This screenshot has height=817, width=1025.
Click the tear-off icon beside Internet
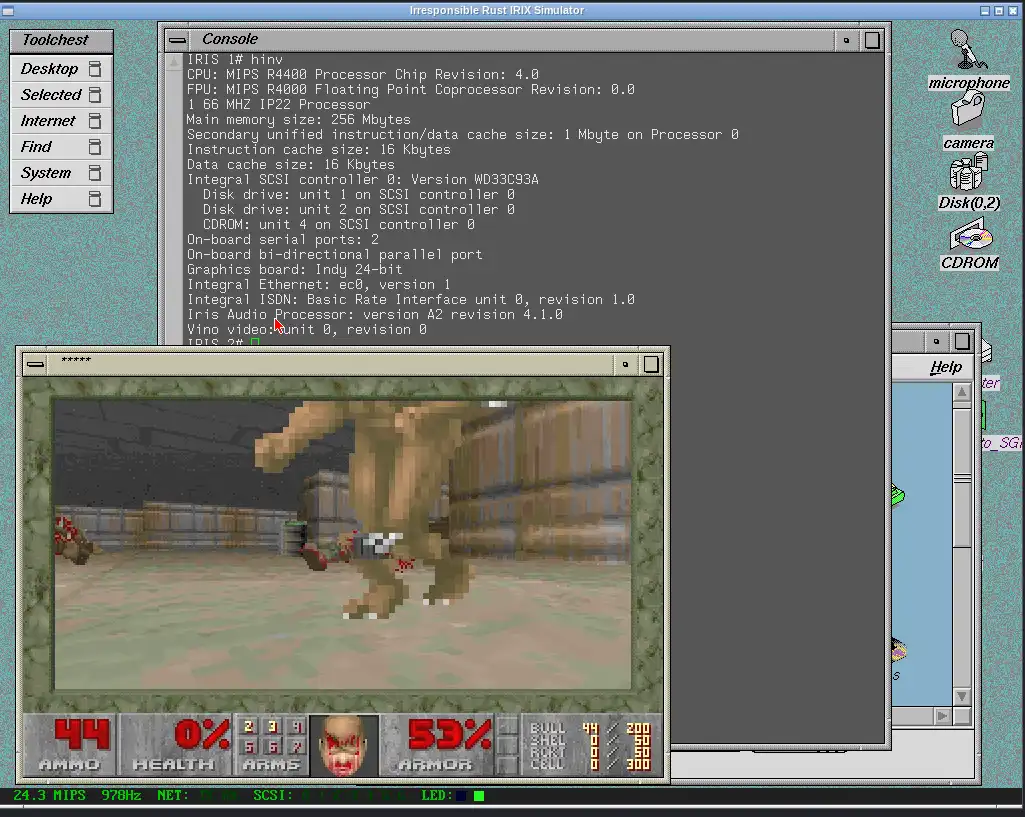click(95, 121)
